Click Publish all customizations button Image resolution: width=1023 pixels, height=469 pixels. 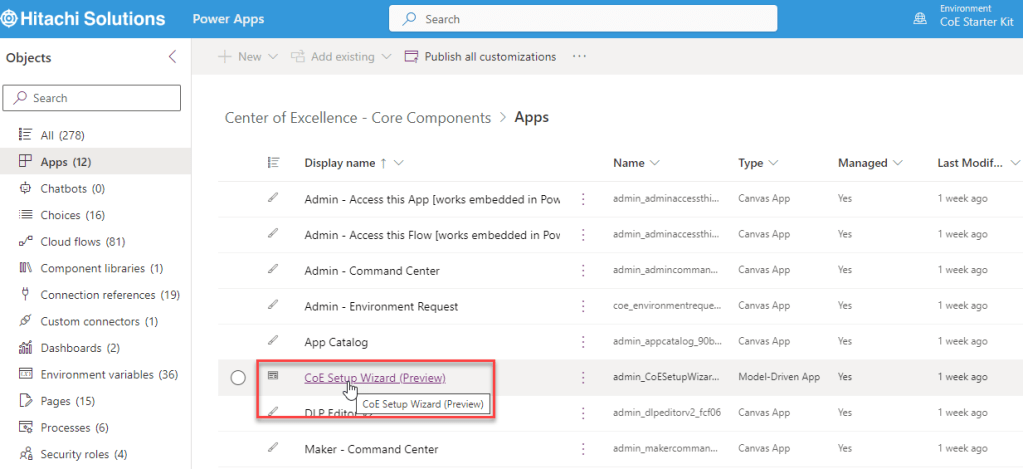(x=480, y=57)
